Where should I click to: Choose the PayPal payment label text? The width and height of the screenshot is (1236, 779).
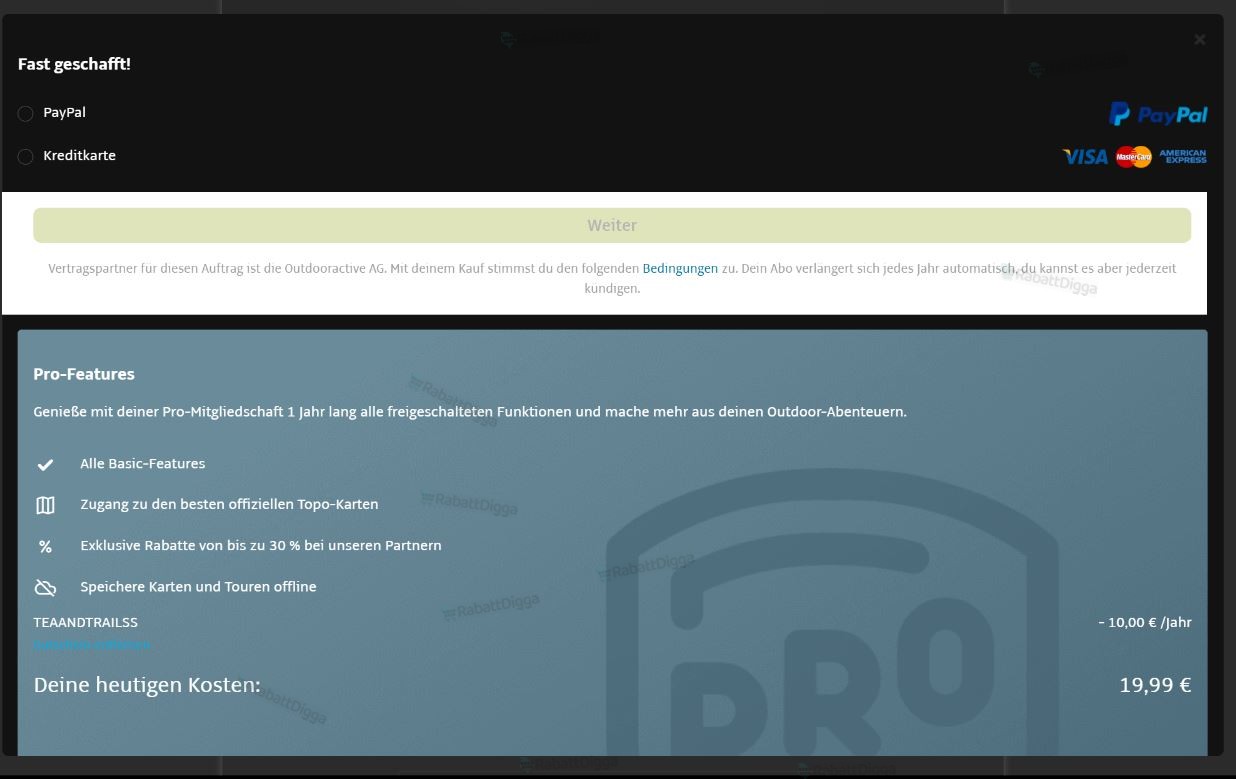click(64, 113)
